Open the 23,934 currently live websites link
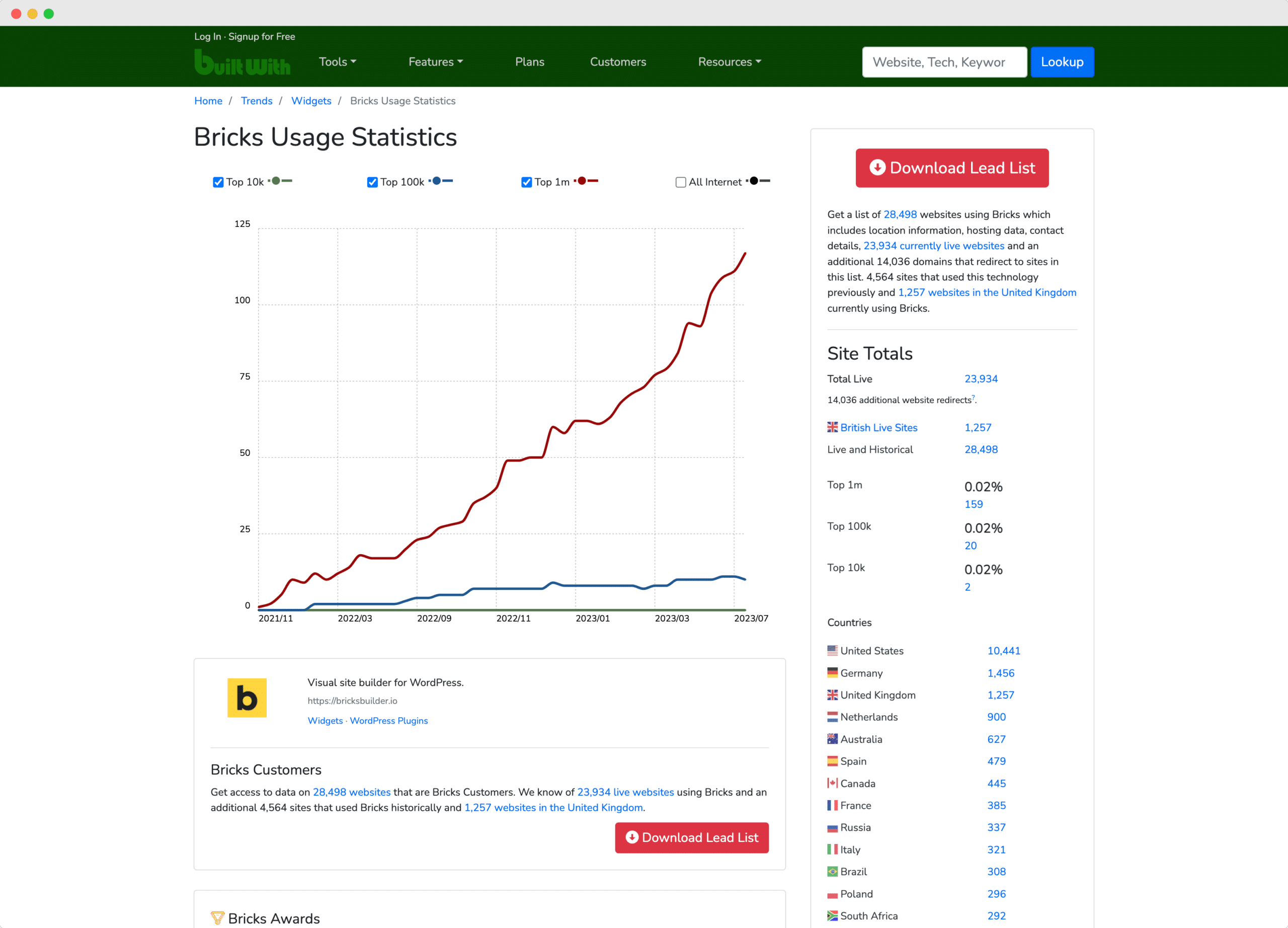 tap(934, 246)
